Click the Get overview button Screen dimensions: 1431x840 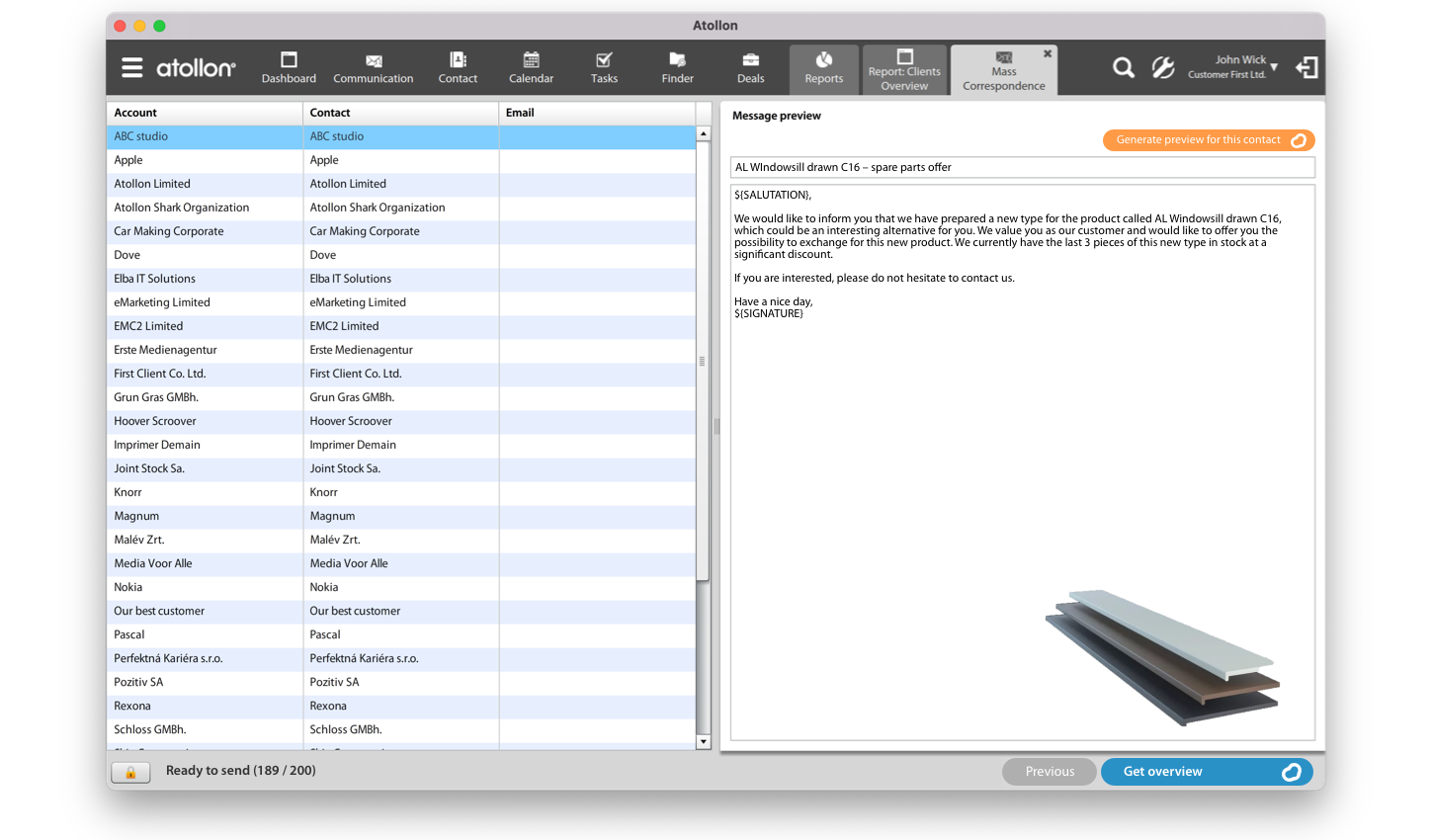(x=1206, y=772)
